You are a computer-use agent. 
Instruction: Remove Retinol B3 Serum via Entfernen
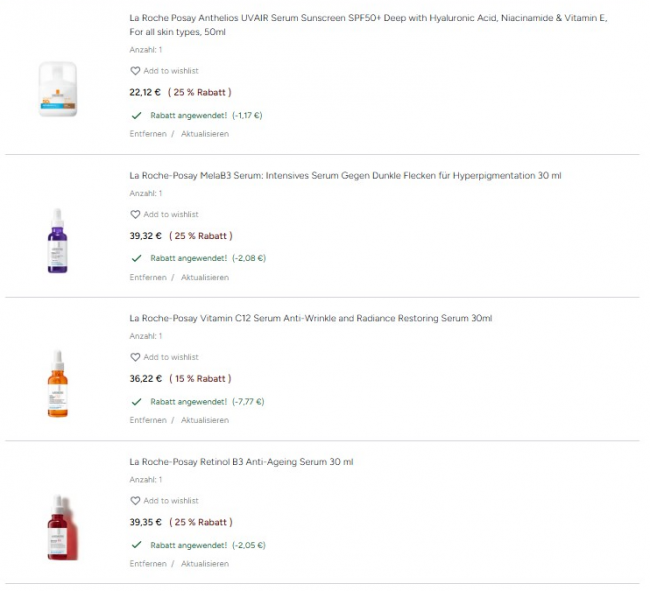[148, 564]
